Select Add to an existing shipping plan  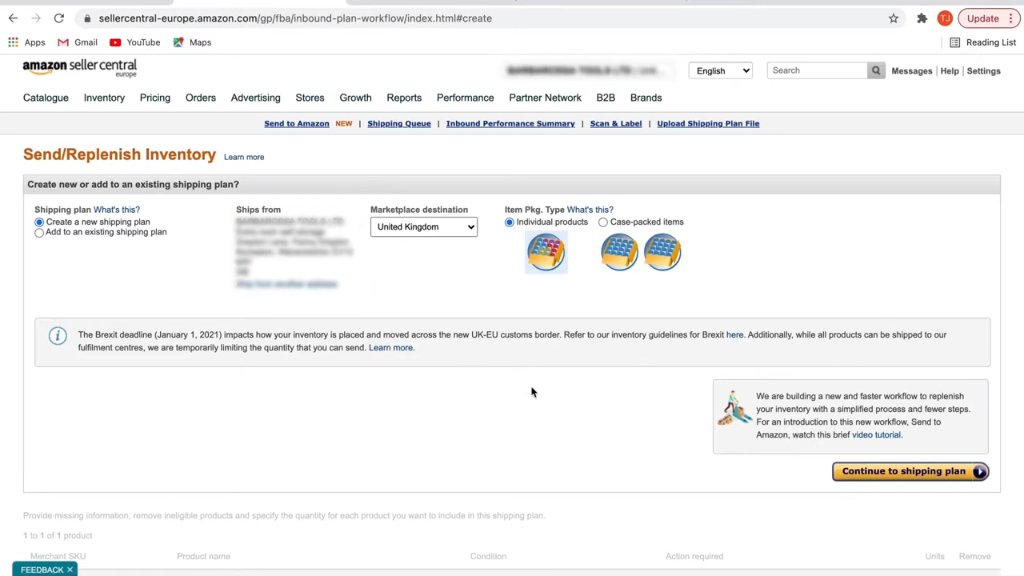pyautogui.click(x=39, y=232)
